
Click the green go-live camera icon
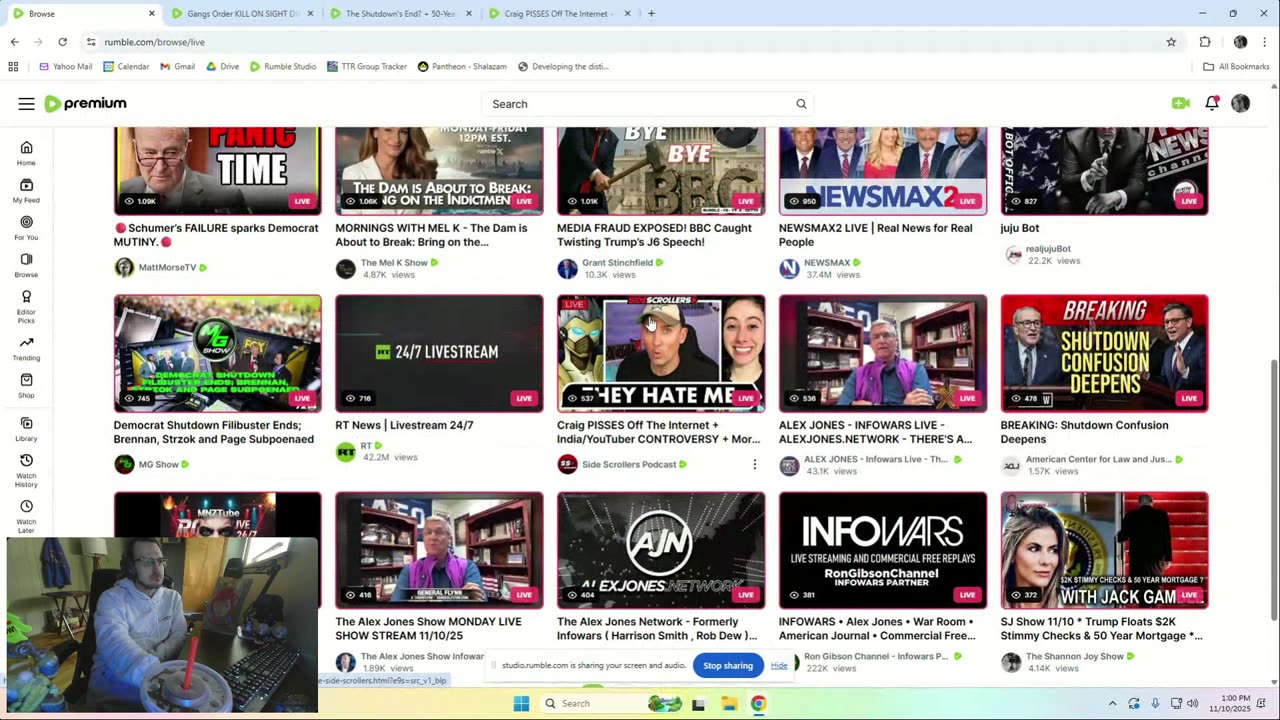click(x=1181, y=103)
